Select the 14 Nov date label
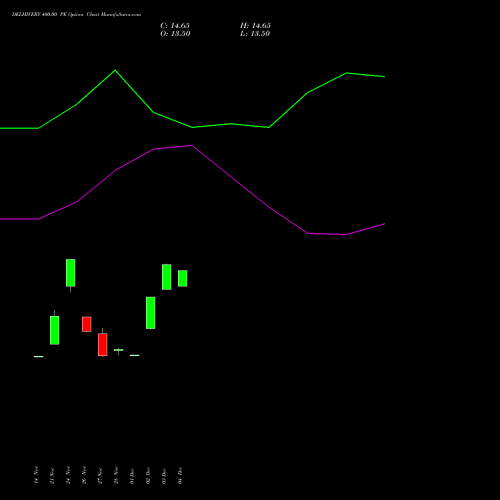Screen dimensions: 500x500 tap(36, 475)
